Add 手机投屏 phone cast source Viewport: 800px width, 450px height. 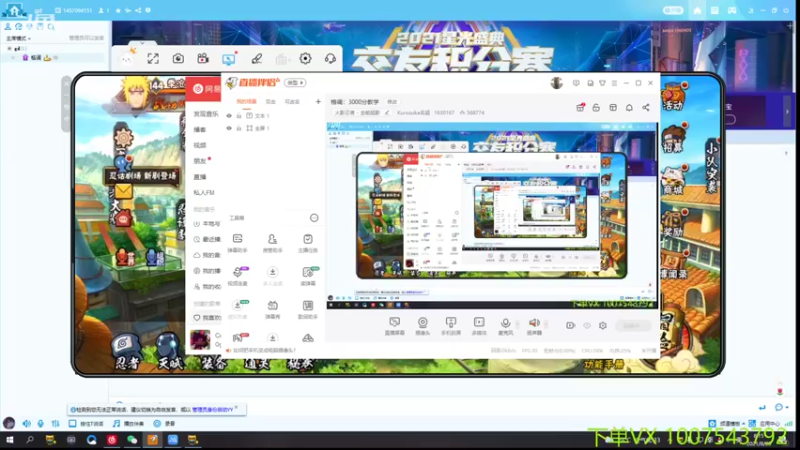[x=451, y=326]
